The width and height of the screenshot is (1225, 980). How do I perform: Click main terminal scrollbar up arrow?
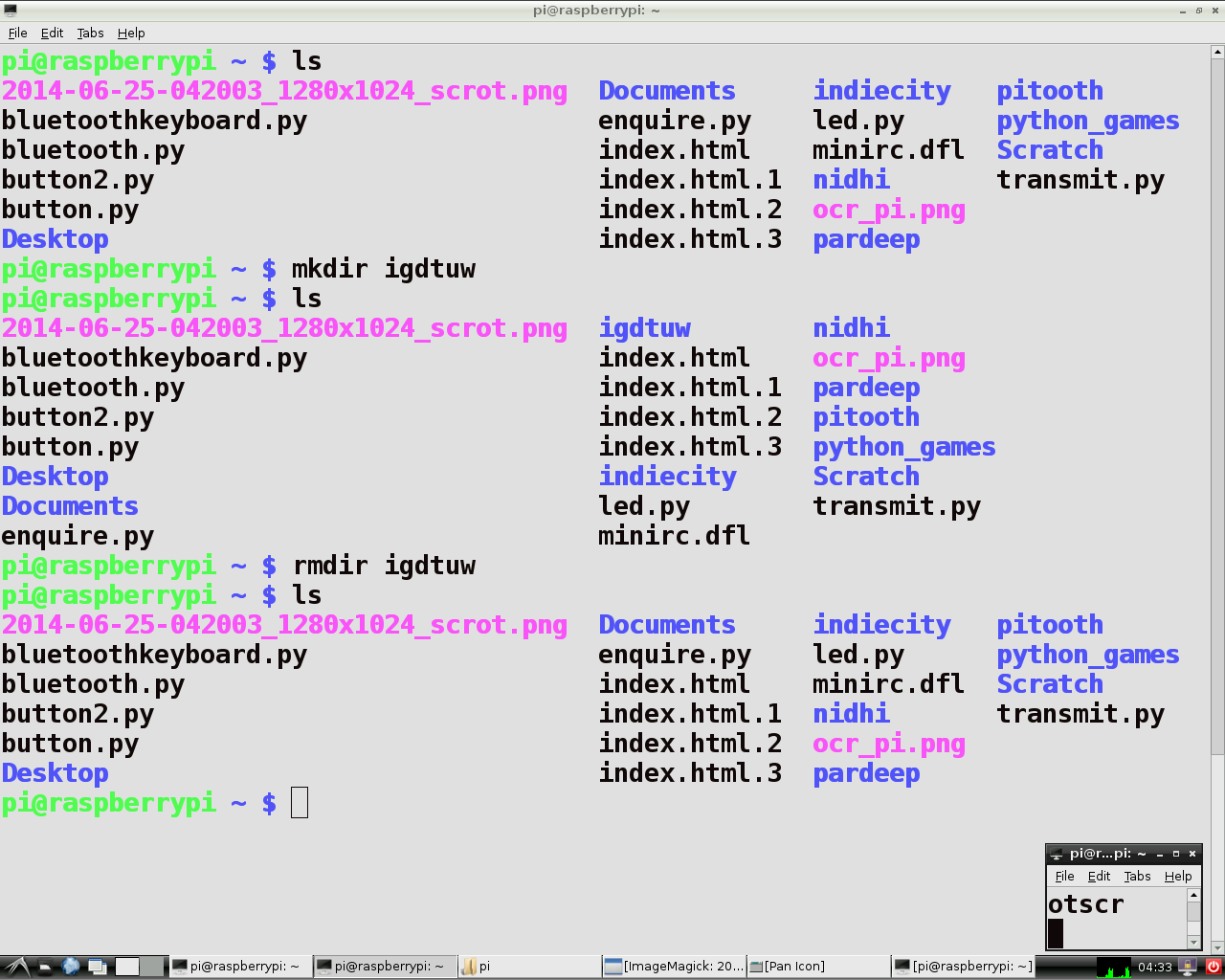coord(1217,53)
